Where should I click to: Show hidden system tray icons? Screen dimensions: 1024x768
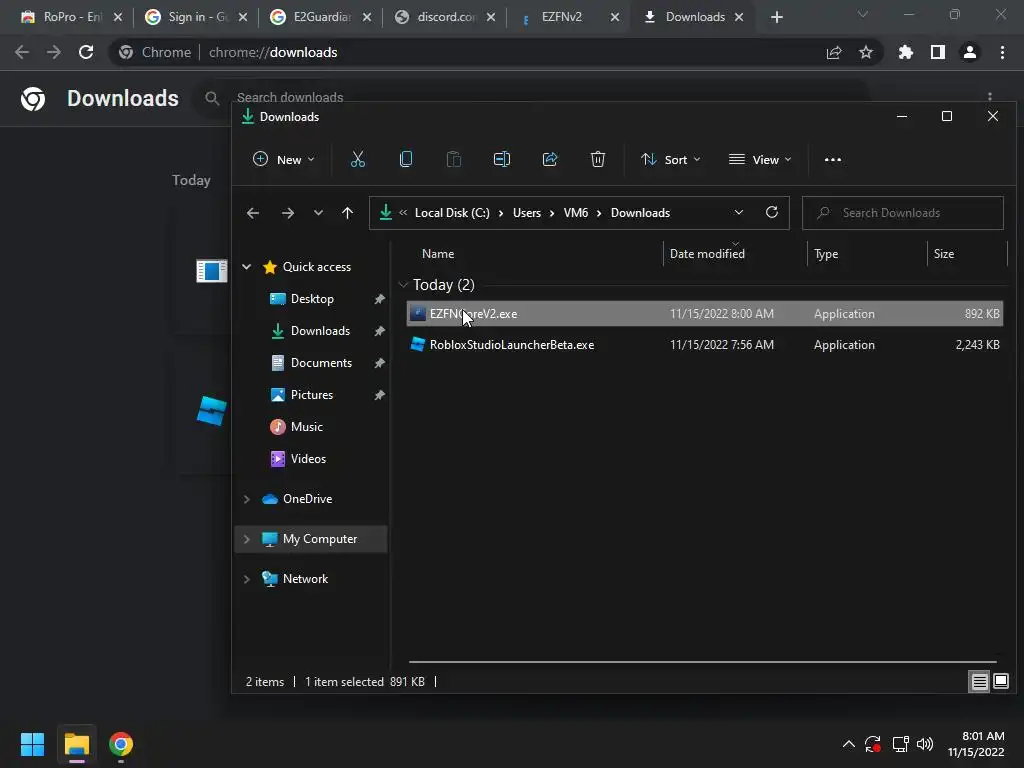point(848,744)
